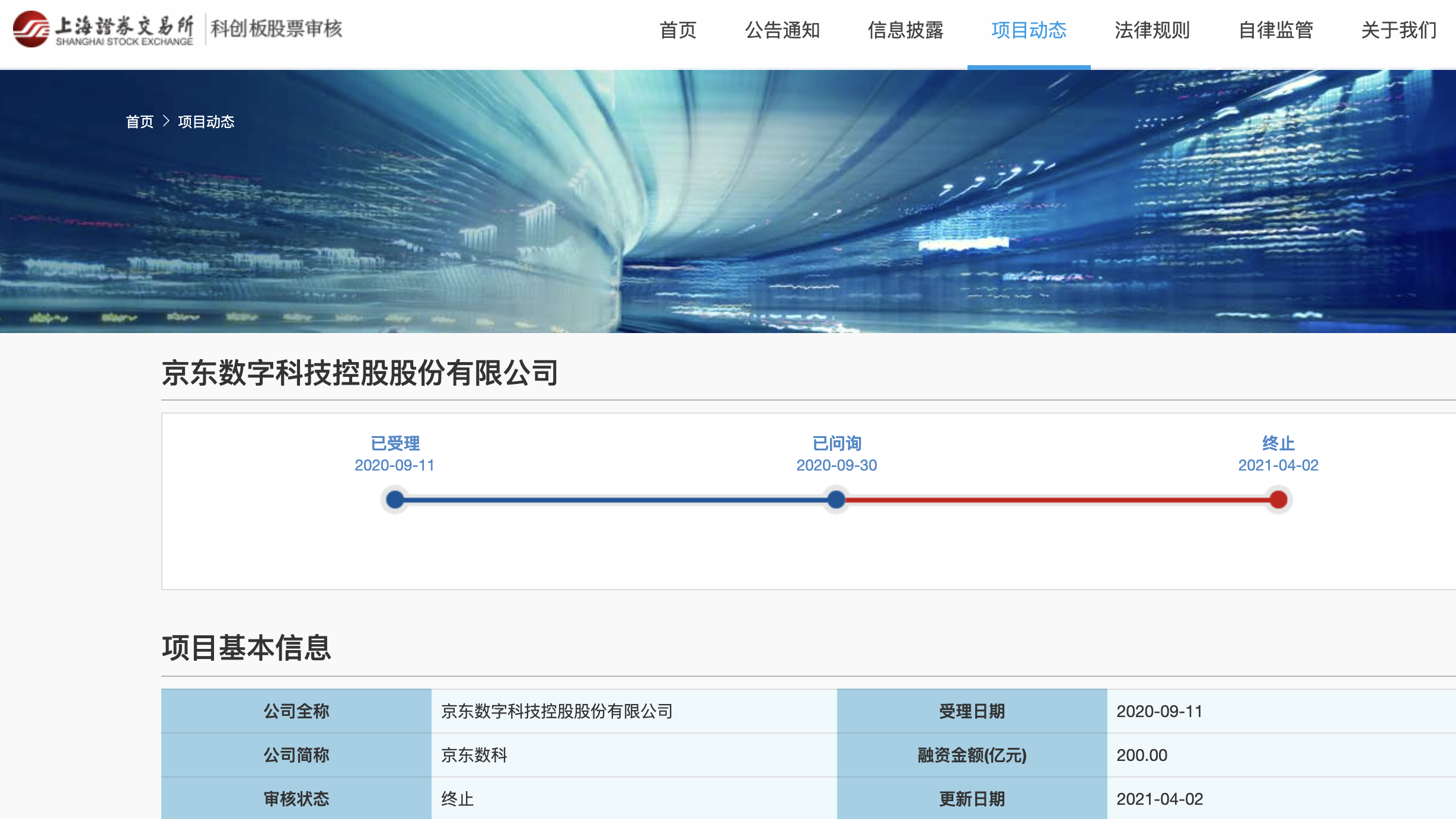Click the 京东数科 company short name cell
Screen dimensions: 1456x819
pos(474,755)
